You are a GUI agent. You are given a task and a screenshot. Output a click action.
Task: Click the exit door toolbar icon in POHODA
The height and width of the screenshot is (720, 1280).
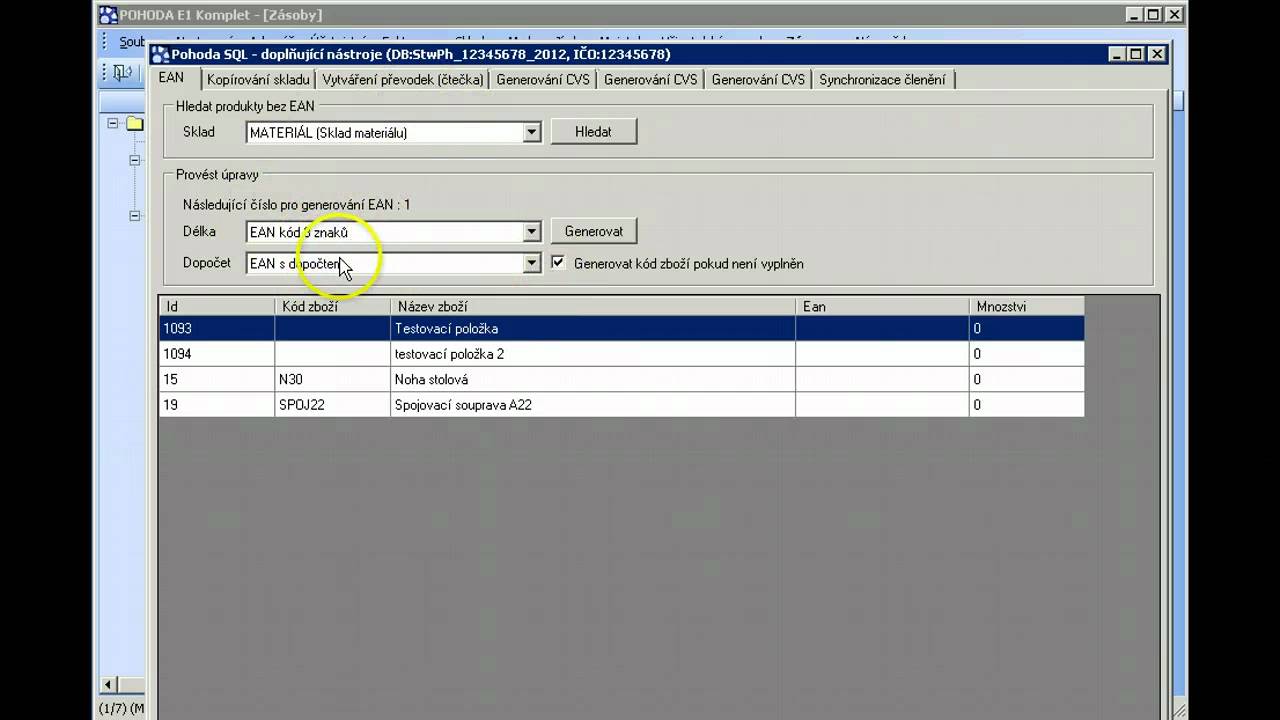pyautogui.click(x=123, y=72)
